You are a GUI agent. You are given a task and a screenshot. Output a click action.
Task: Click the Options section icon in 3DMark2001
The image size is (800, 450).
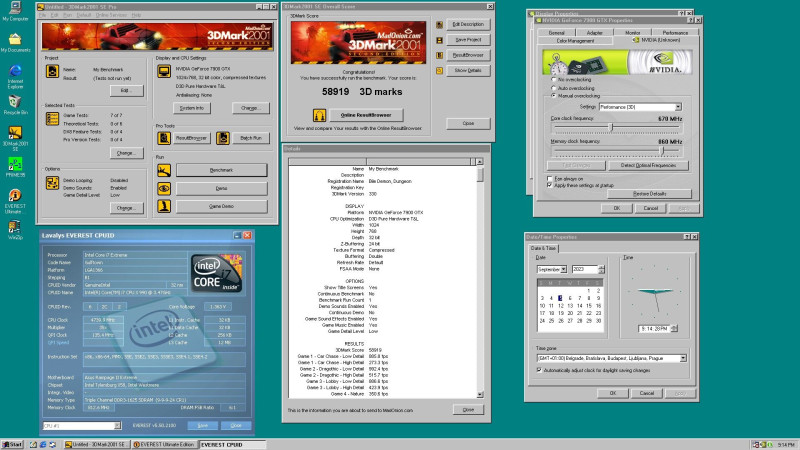tap(53, 183)
